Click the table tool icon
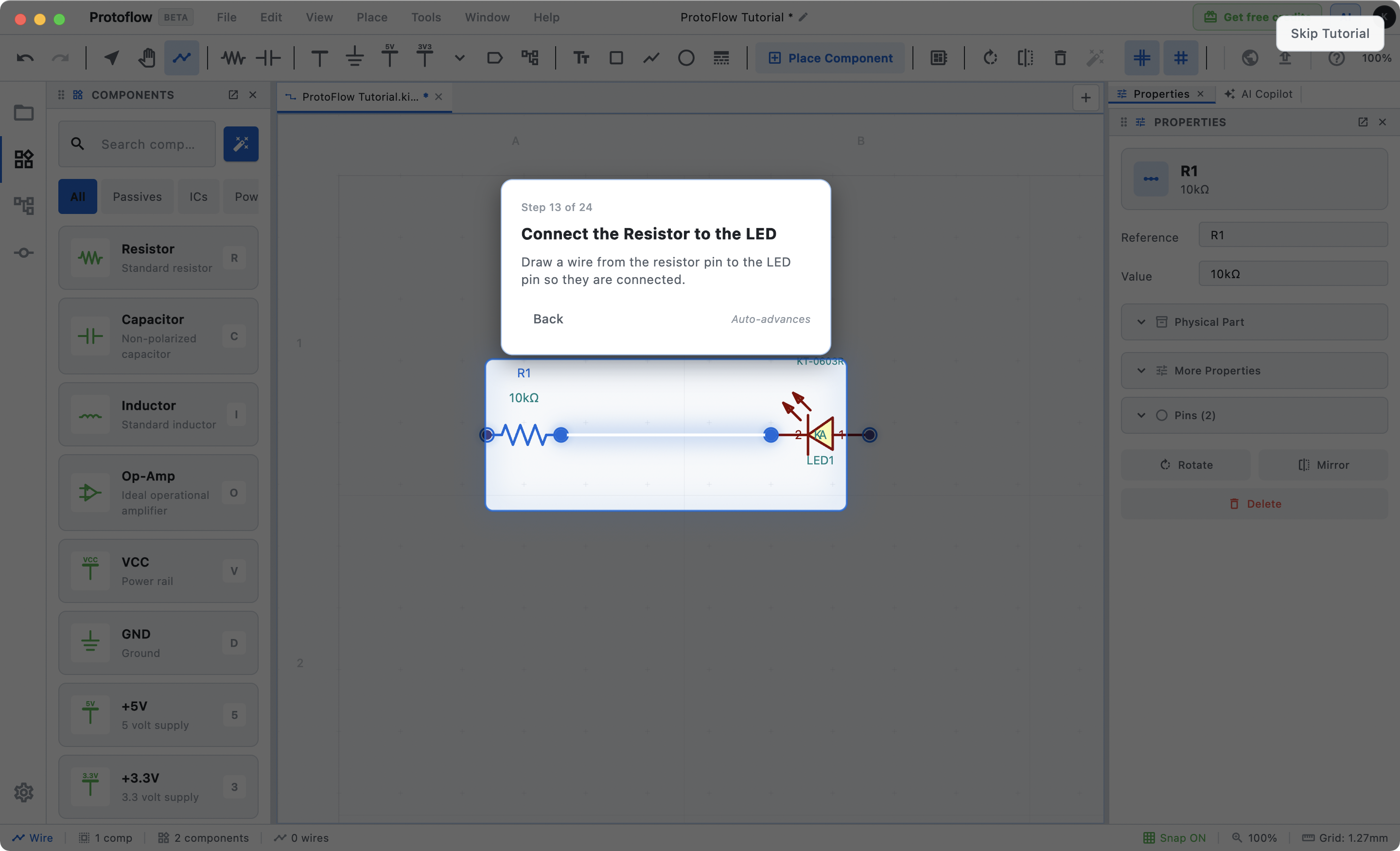Image resolution: width=1400 pixels, height=851 pixels. point(721,58)
